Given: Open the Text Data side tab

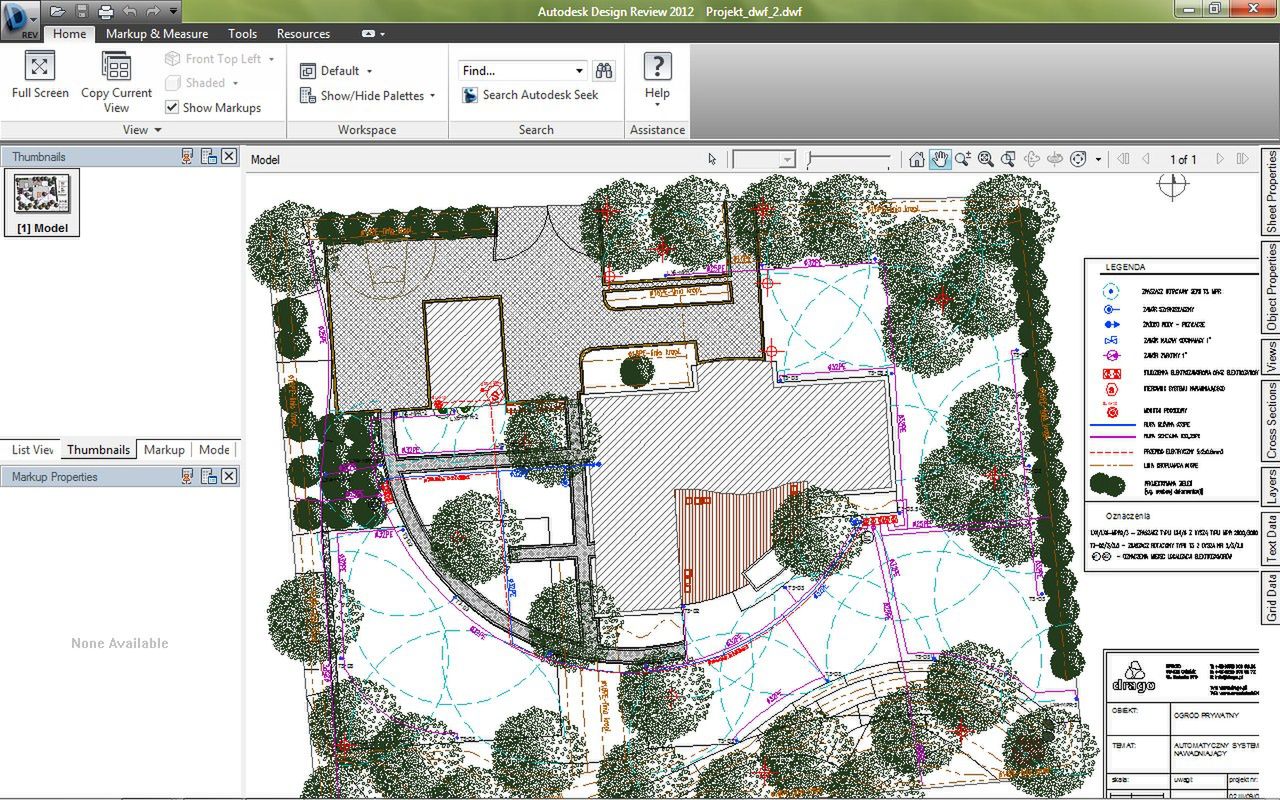Looking at the screenshot, I should click(x=1270, y=538).
